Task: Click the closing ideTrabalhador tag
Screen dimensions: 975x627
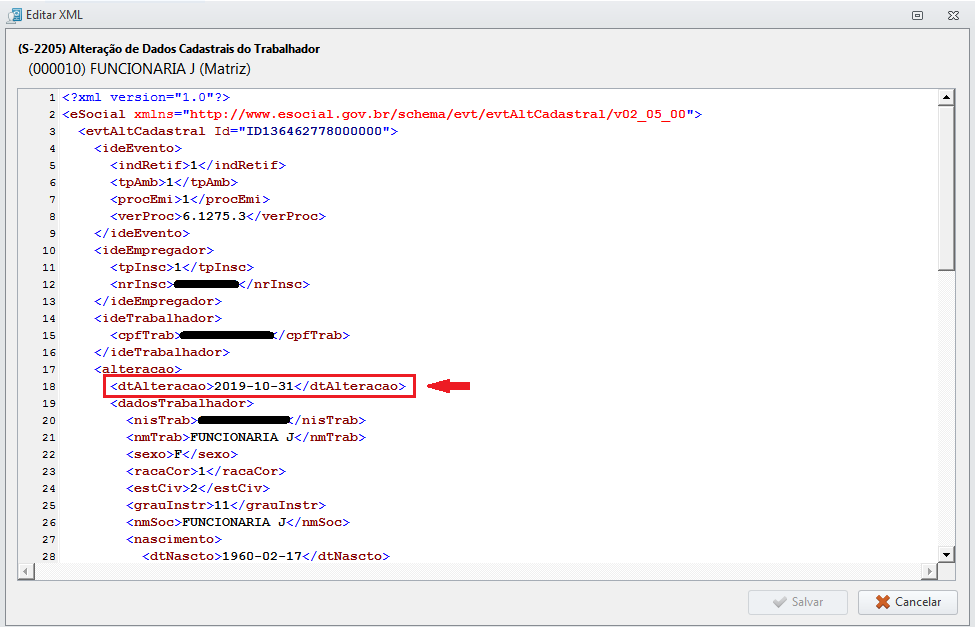Action: point(162,352)
